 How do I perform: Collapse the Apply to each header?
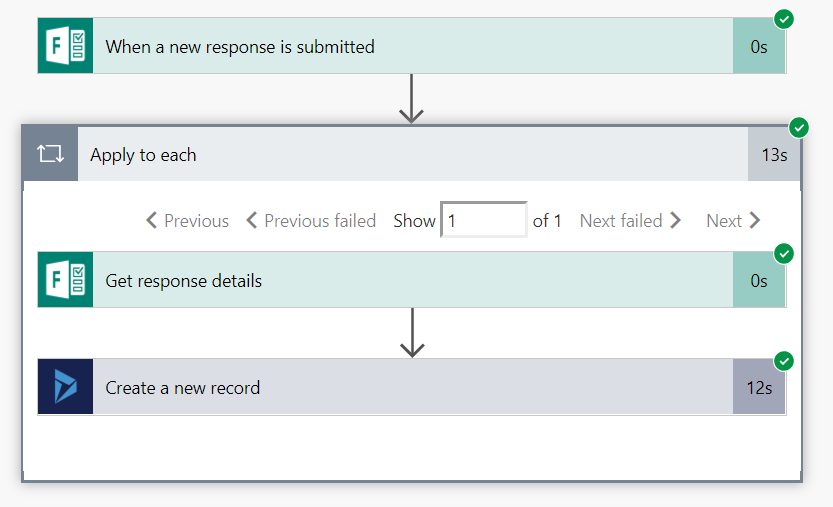pyautogui.click(x=400, y=155)
